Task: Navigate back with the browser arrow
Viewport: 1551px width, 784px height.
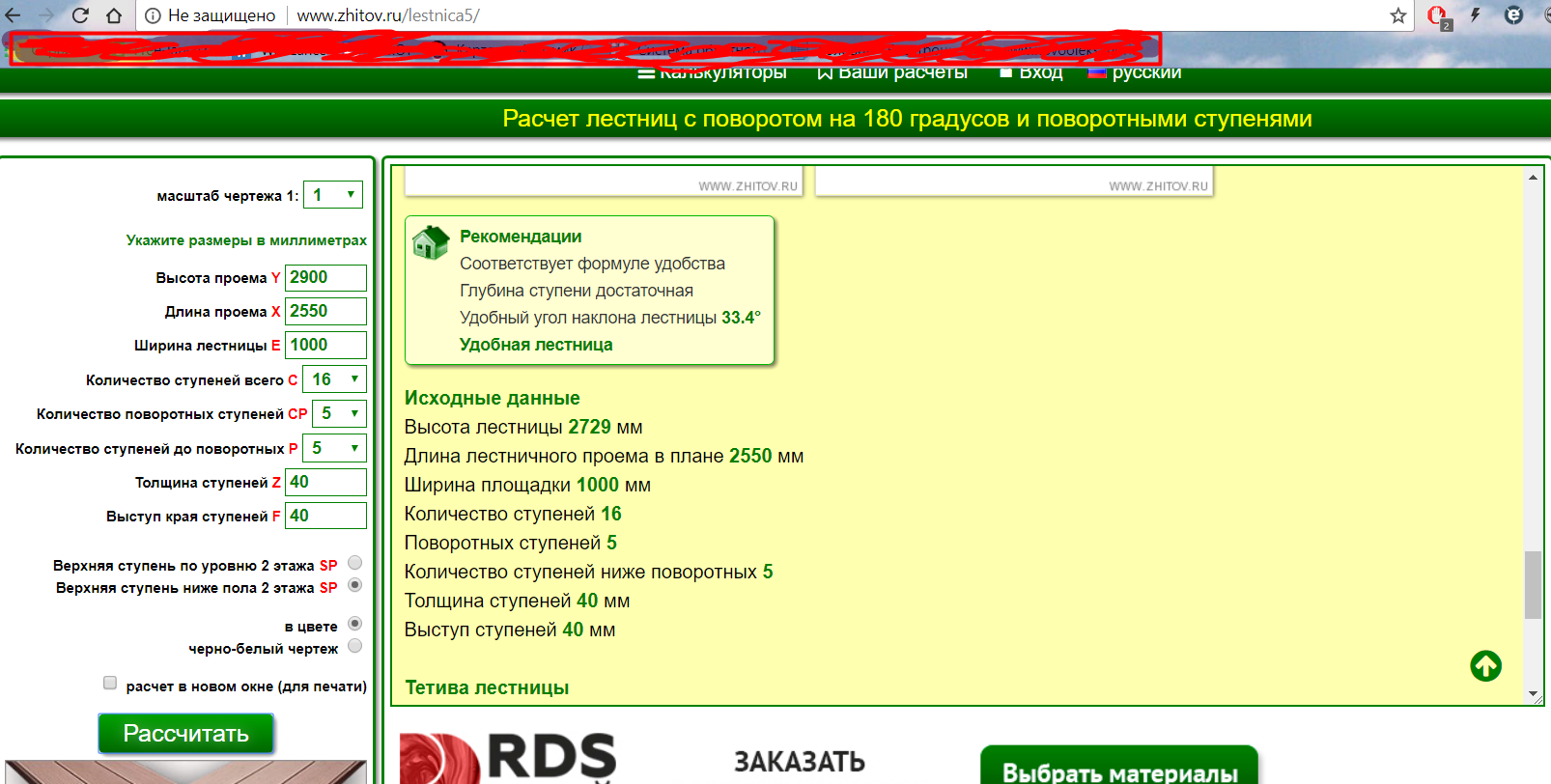Action: tap(14, 15)
